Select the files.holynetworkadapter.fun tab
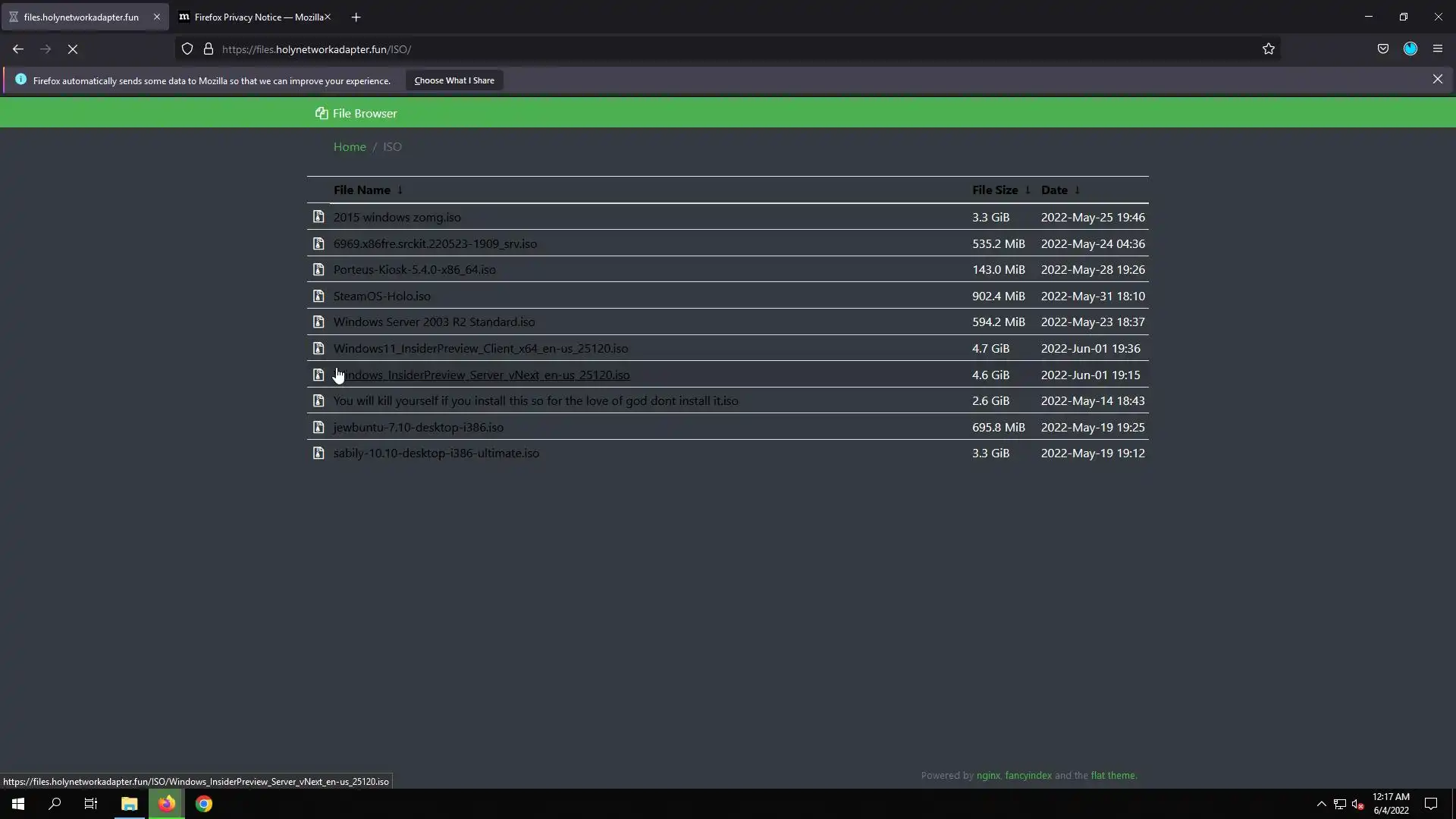 click(80, 17)
